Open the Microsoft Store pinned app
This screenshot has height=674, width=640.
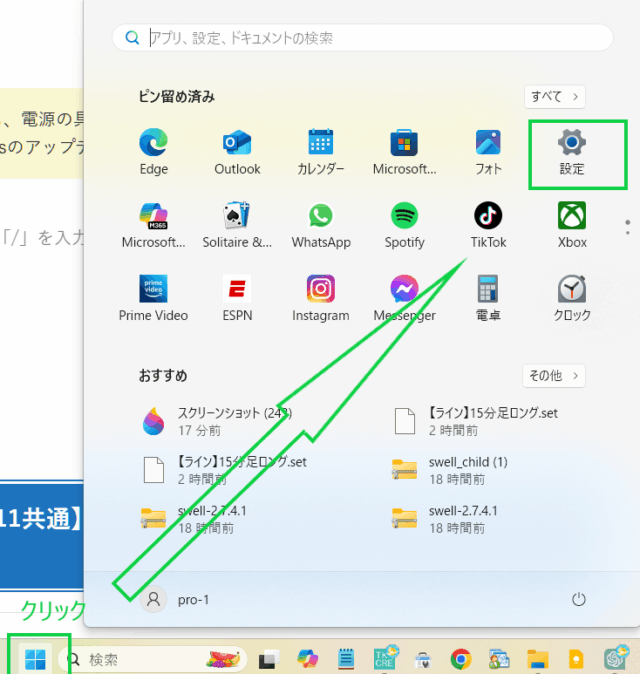tap(404, 151)
